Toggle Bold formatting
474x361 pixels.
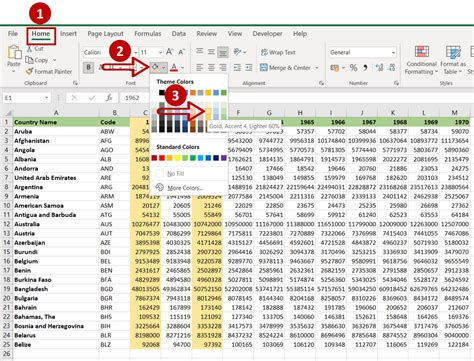point(88,68)
